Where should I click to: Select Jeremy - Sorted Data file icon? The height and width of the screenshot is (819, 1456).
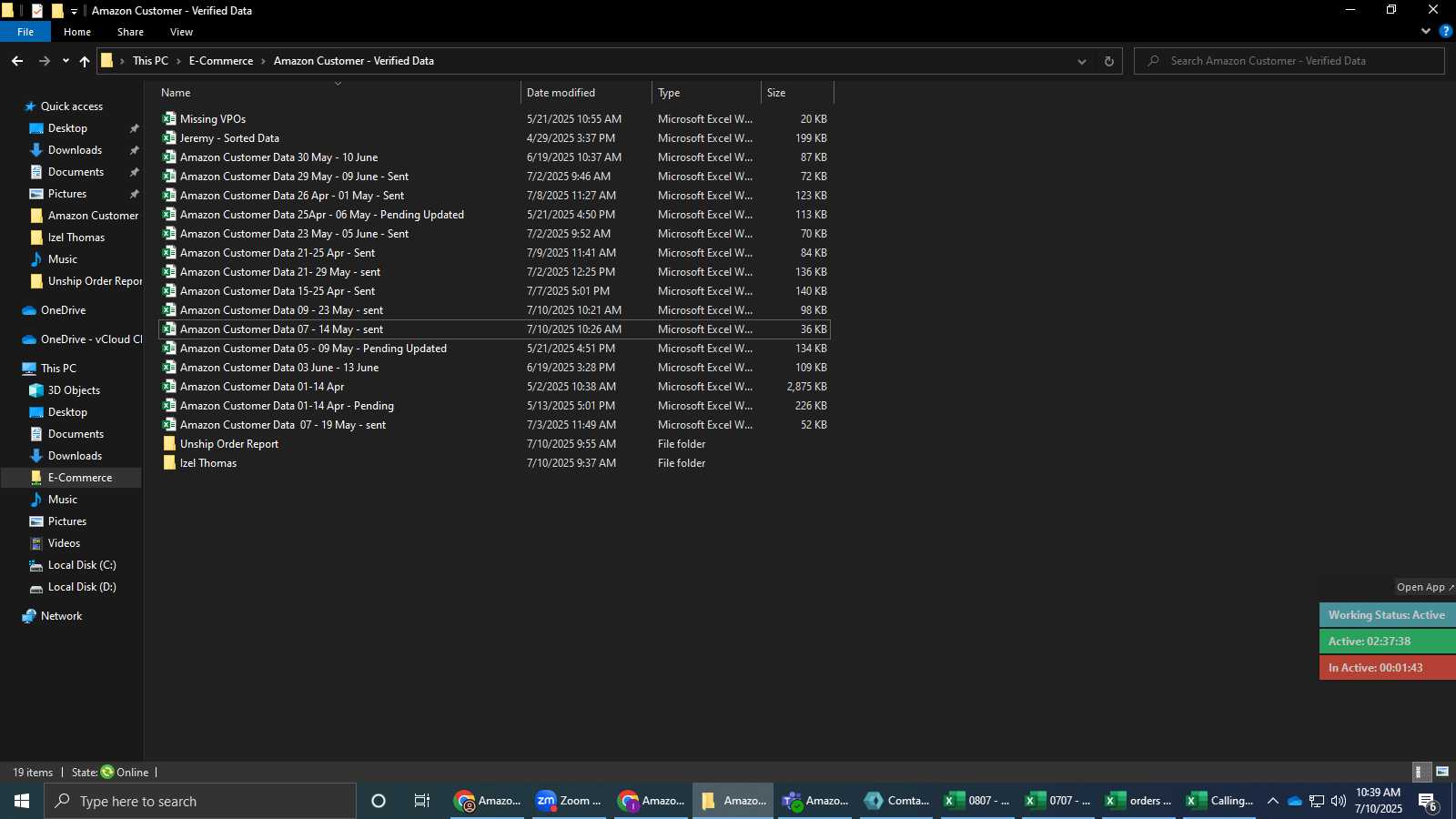[169, 138]
